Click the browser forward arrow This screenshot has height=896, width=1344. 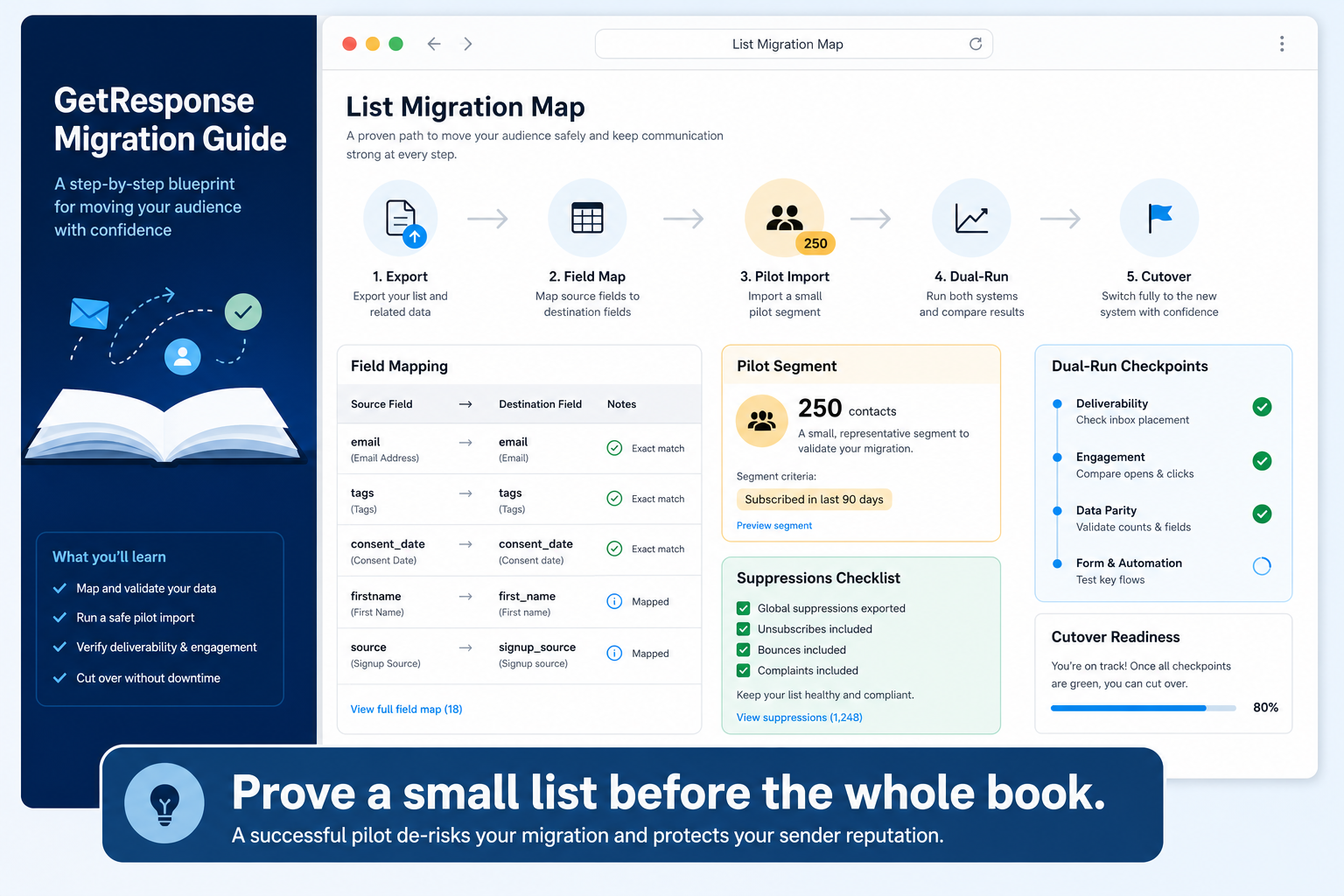click(x=468, y=44)
